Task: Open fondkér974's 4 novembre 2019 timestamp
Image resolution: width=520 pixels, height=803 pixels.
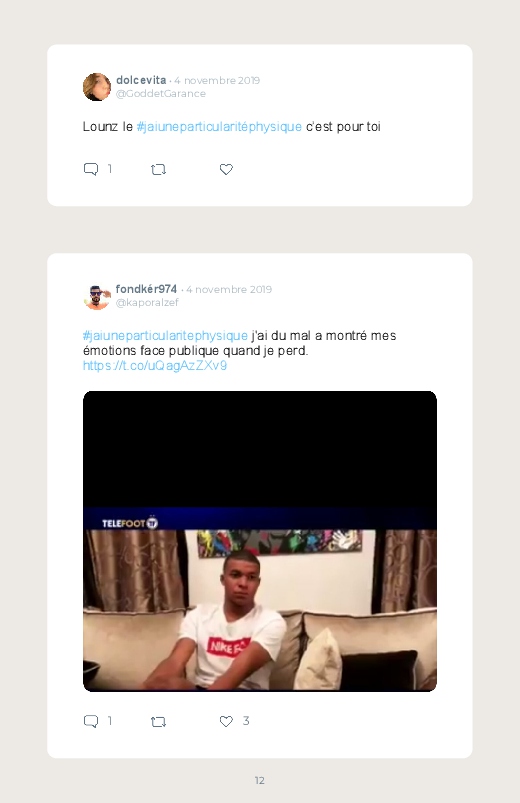Action: 229,289
